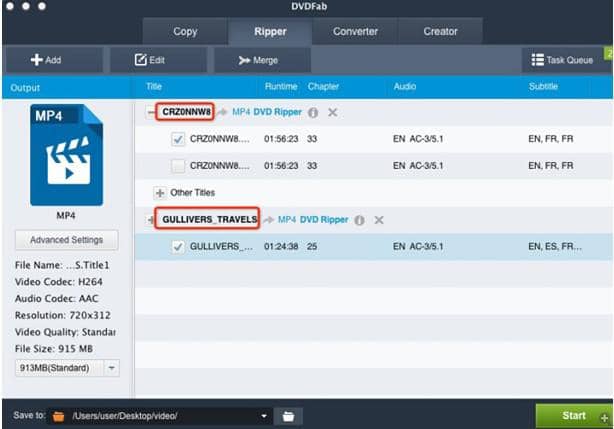Click the green Start button
This screenshot has height=429, width=614.
(574, 416)
